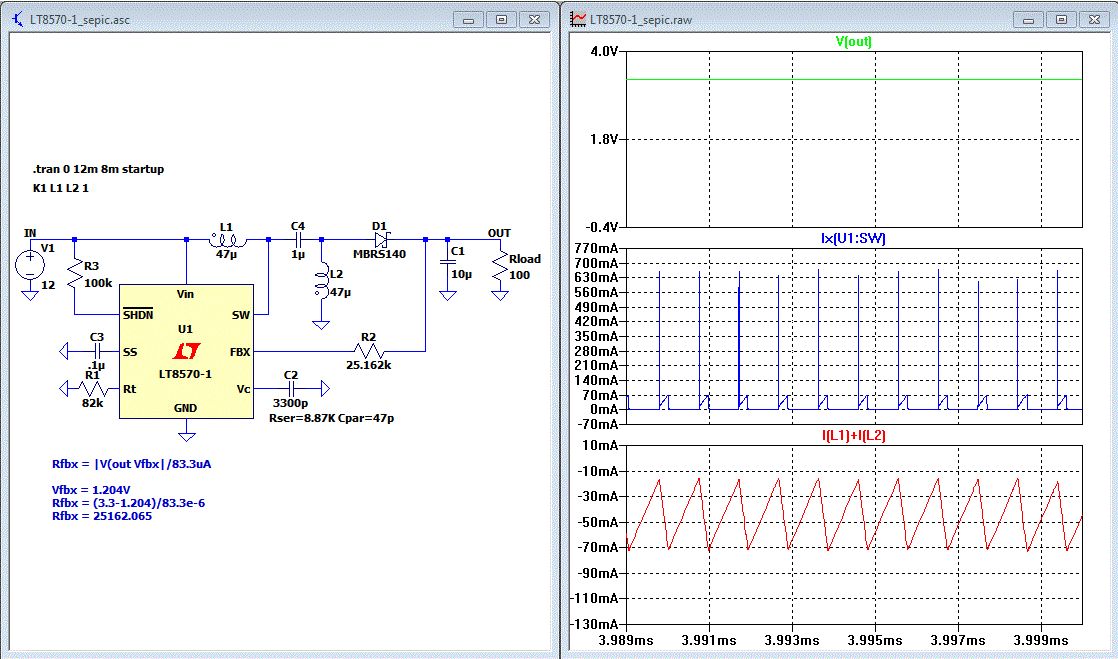Click the 3.989ms time axis label
This screenshot has width=1118, height=659.
coord(627,639)
